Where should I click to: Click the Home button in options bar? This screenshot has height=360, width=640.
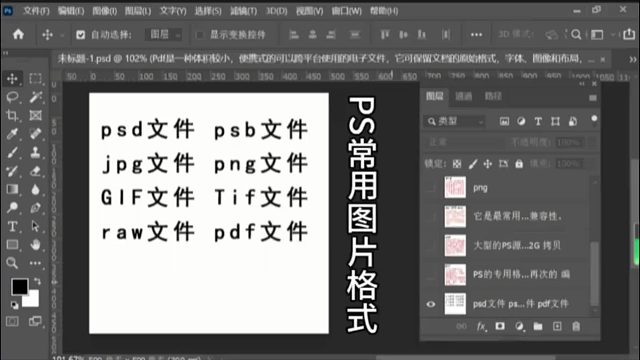18,34
